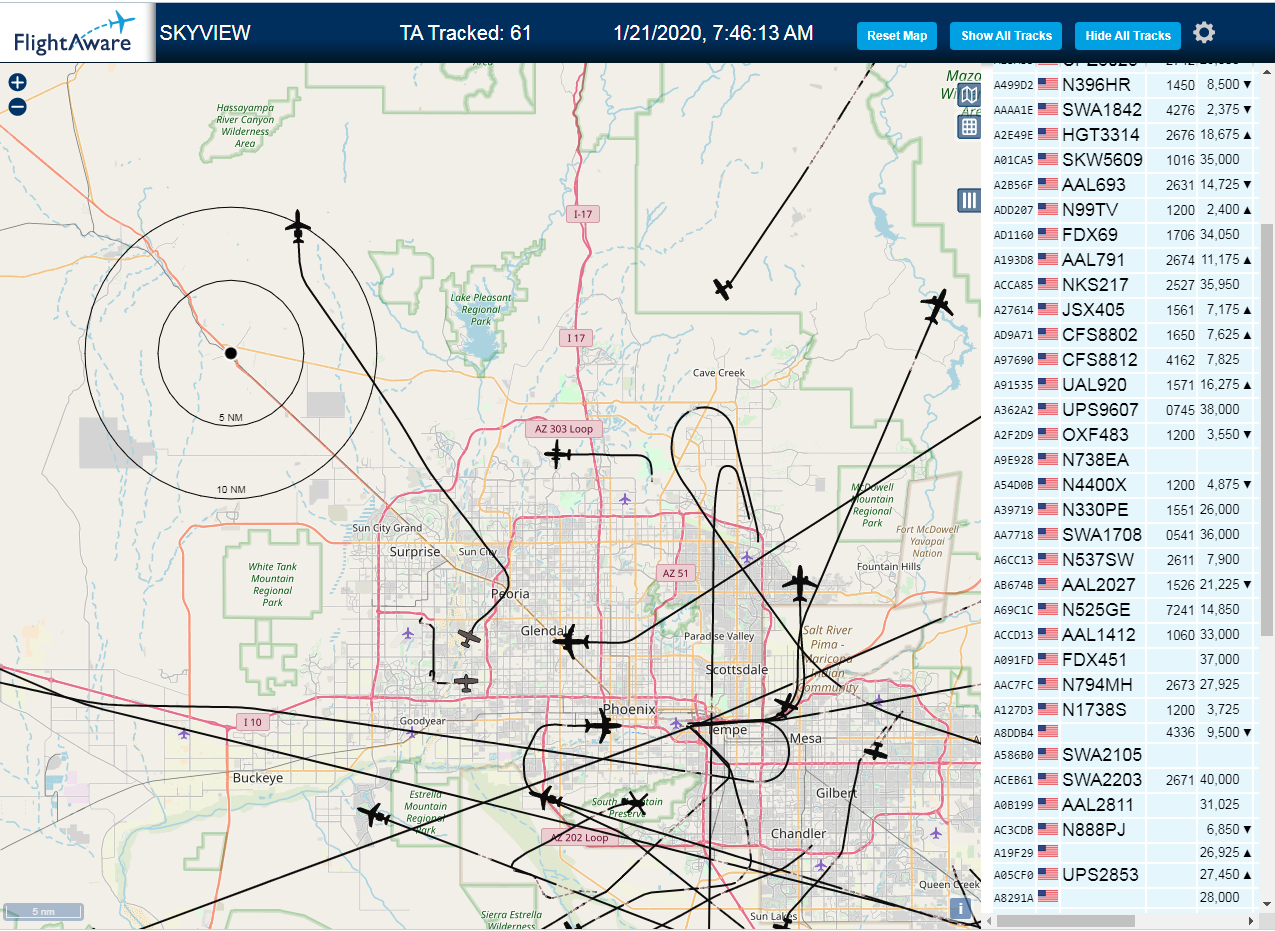Select aircraft icon next to Glendale label
1275x931 pixels.
pyautogui.click(x=572, y=641)
